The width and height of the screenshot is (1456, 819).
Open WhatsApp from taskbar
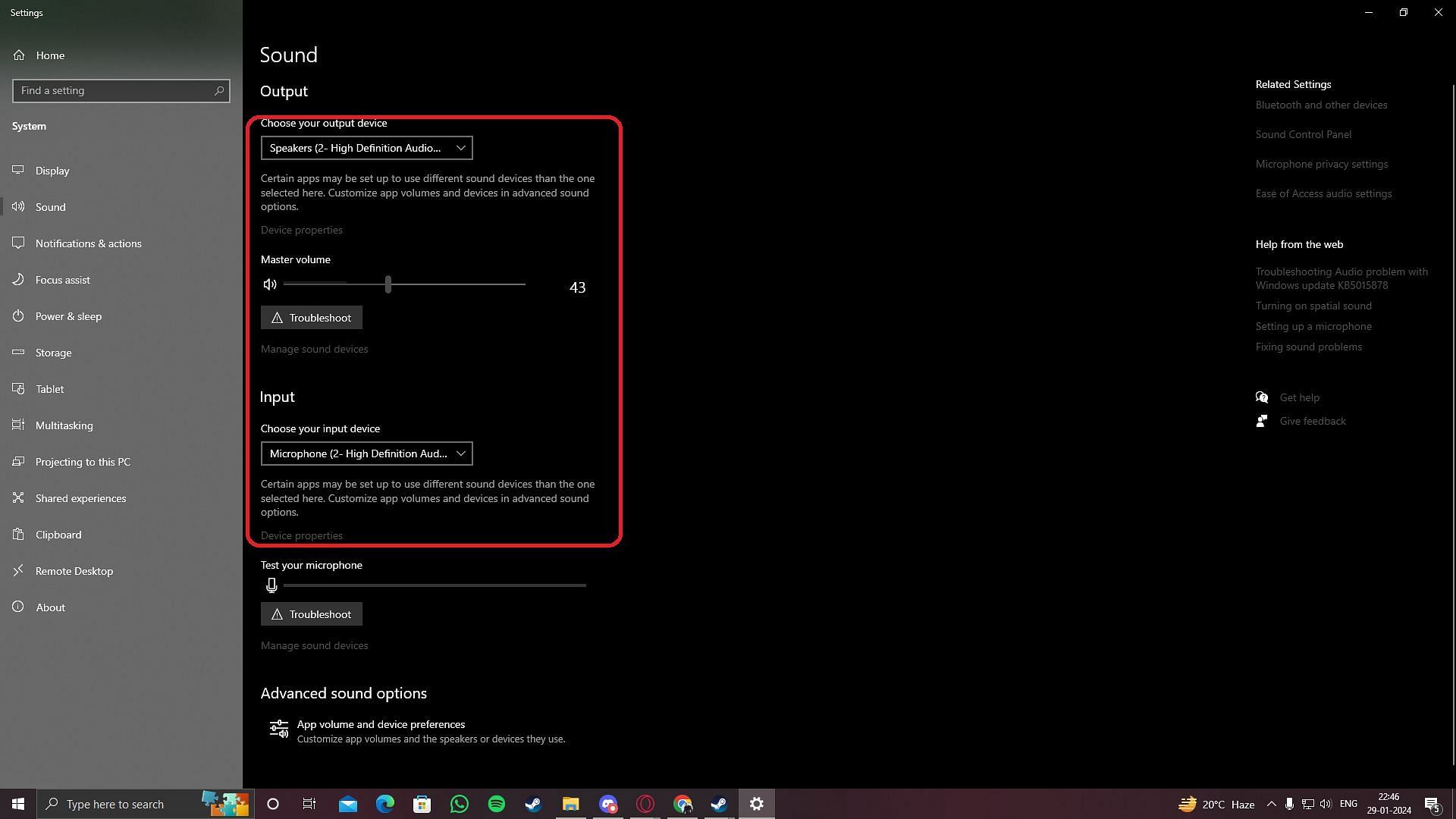460,804
